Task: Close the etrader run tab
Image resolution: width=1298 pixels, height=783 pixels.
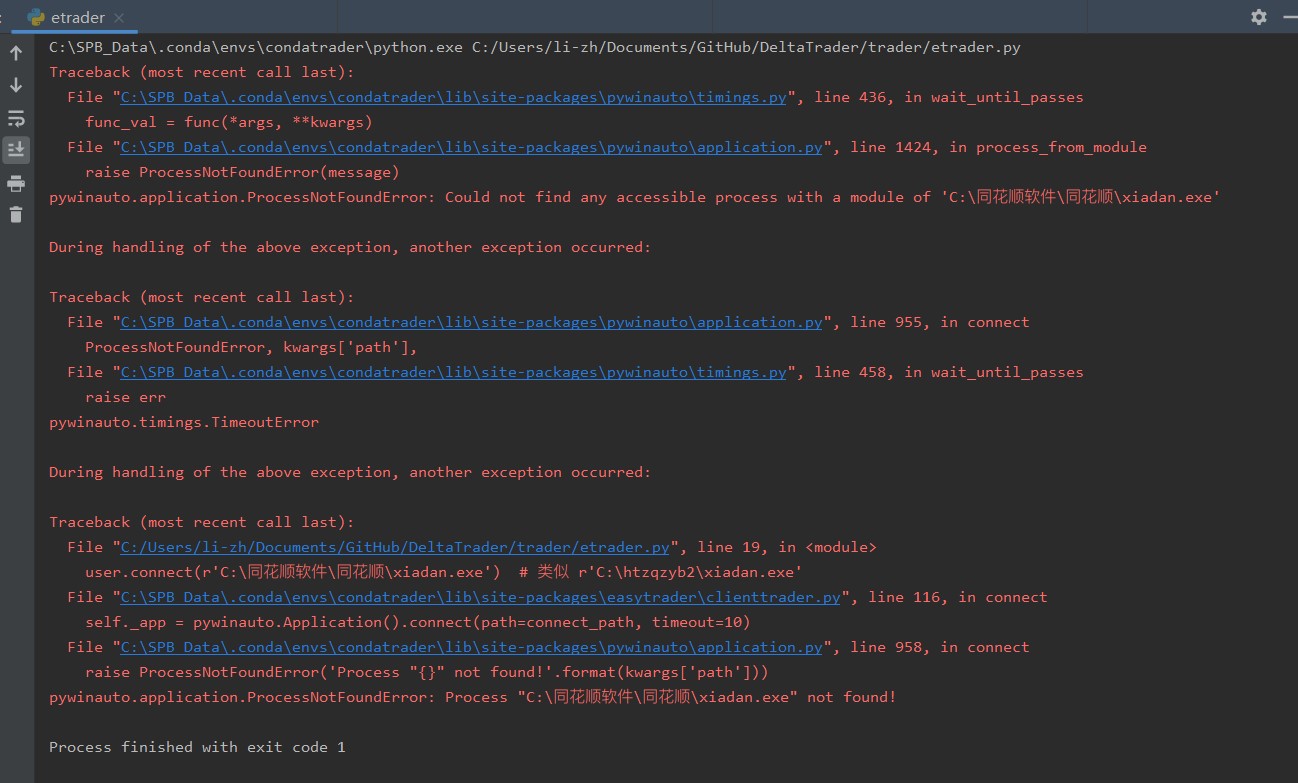Action: pyautogui.click(x=119, y=17)
